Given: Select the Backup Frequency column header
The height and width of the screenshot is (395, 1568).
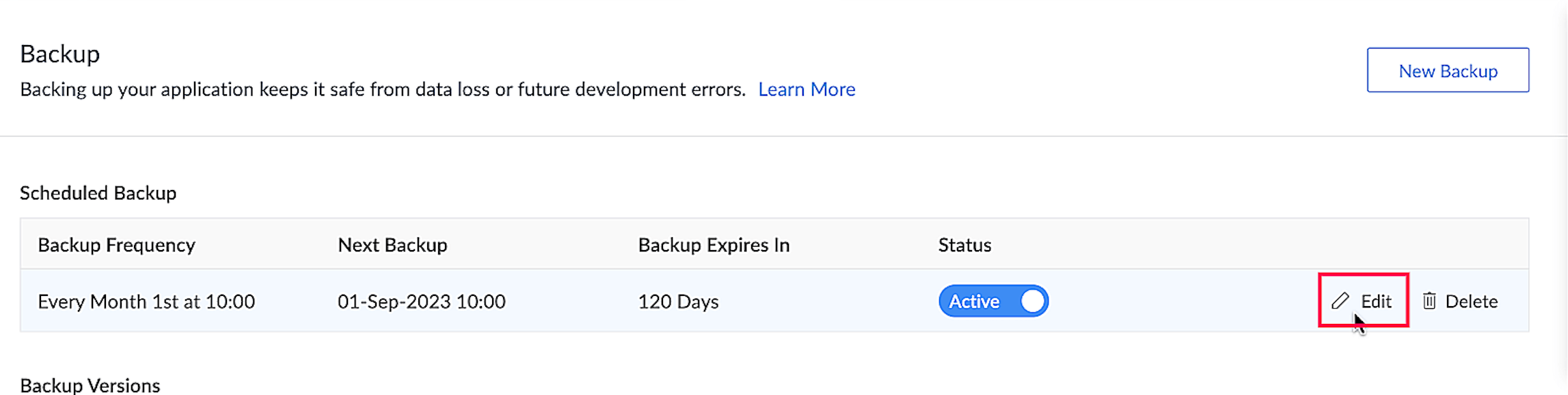Looking at the screenshot, I should 116,245.
